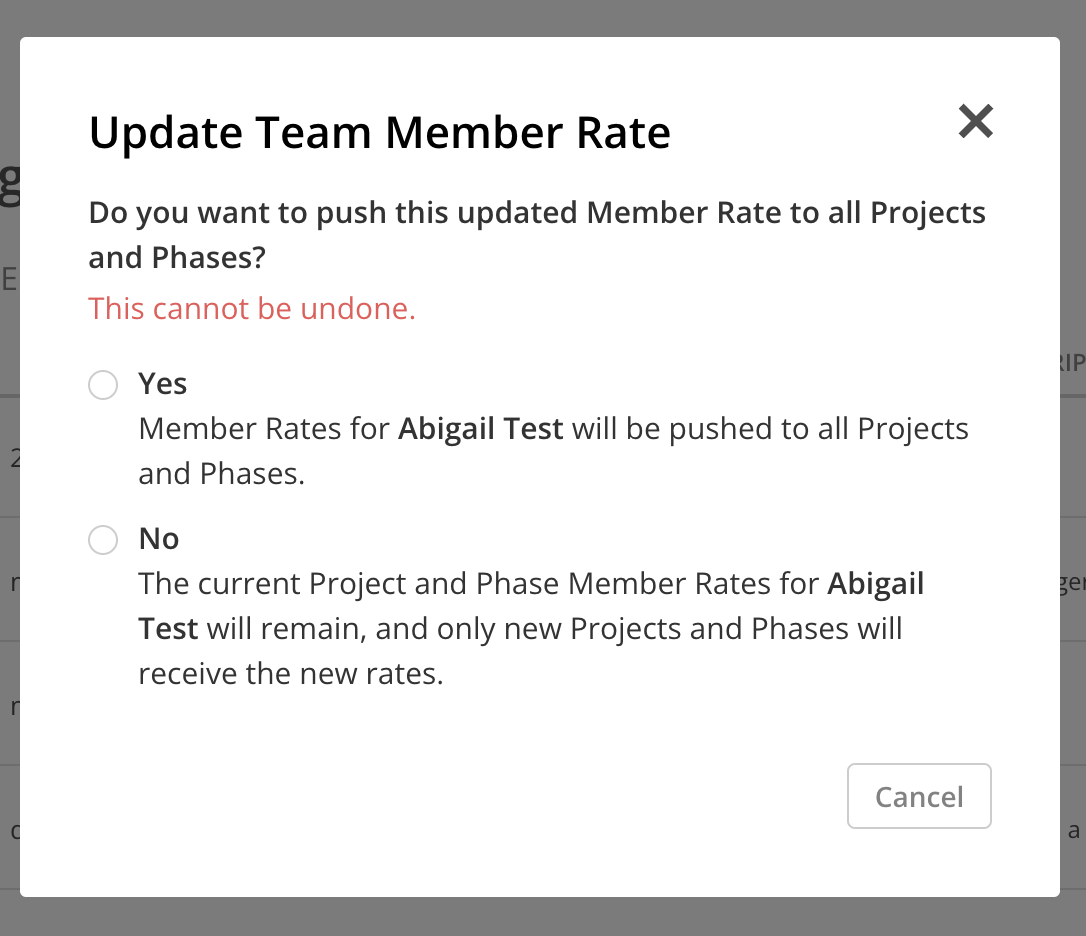Click "and Phases?" ending the question text
The width and height of the screenshot is (1086, 936).
pyautogui.click(x=177, y=258)
